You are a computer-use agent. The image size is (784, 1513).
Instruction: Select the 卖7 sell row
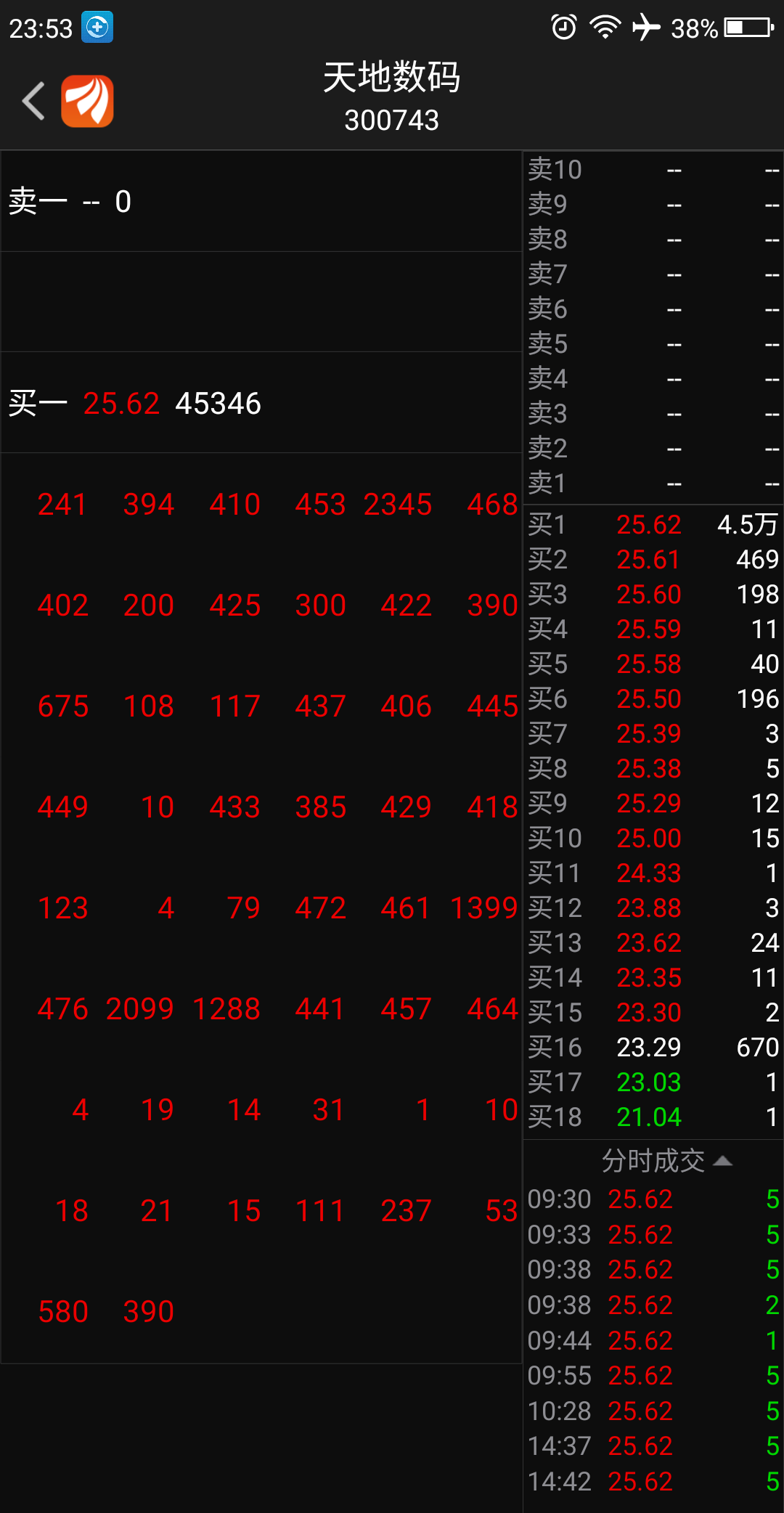tap(653, 274)
